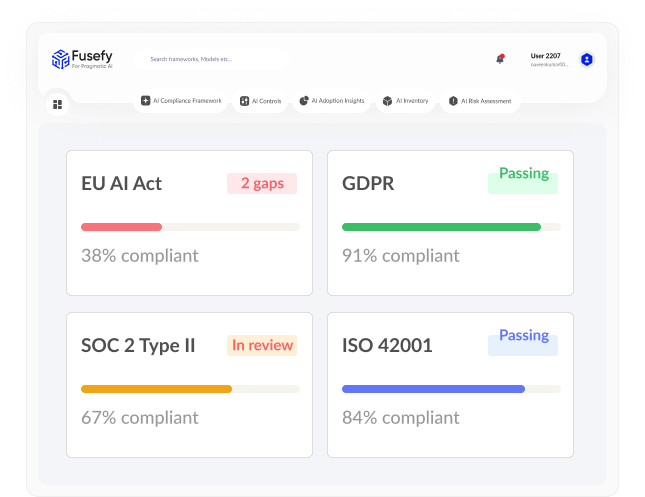Click the In review status badge

tap(262, 345)
